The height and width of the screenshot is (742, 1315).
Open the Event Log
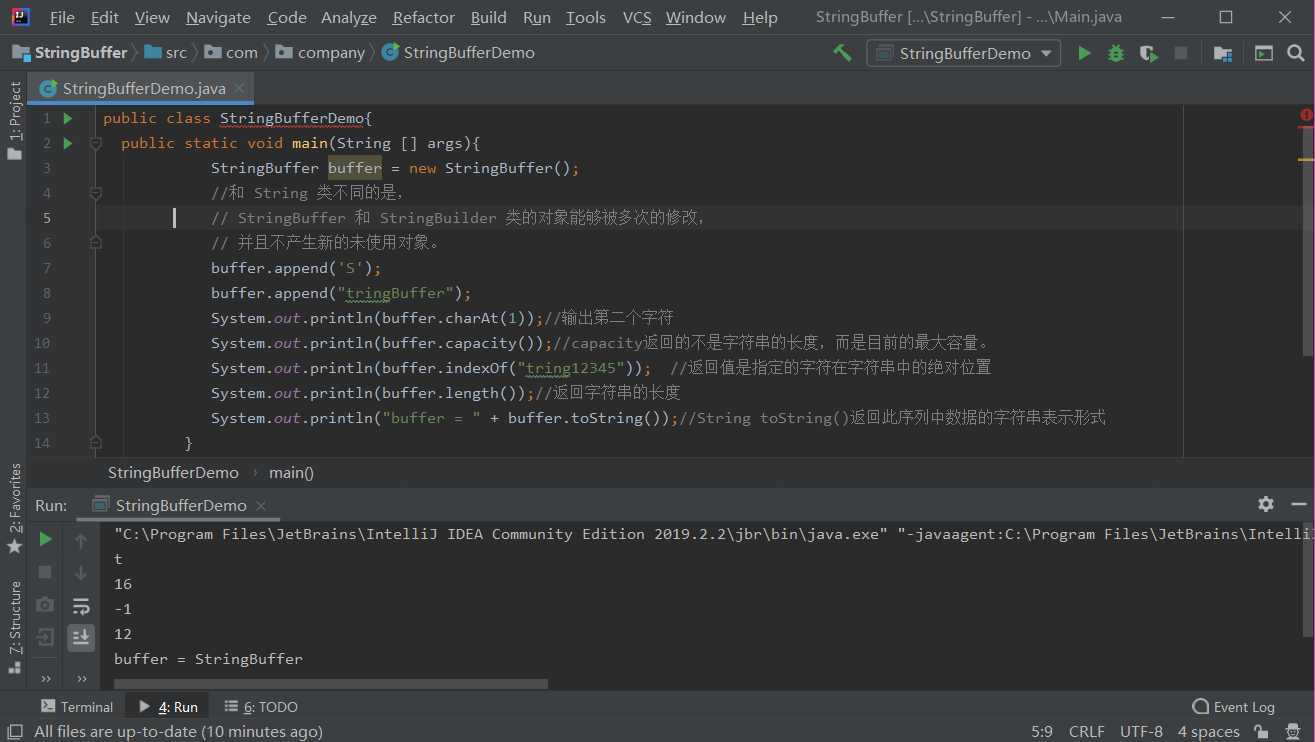click(x=1233, y=706)
